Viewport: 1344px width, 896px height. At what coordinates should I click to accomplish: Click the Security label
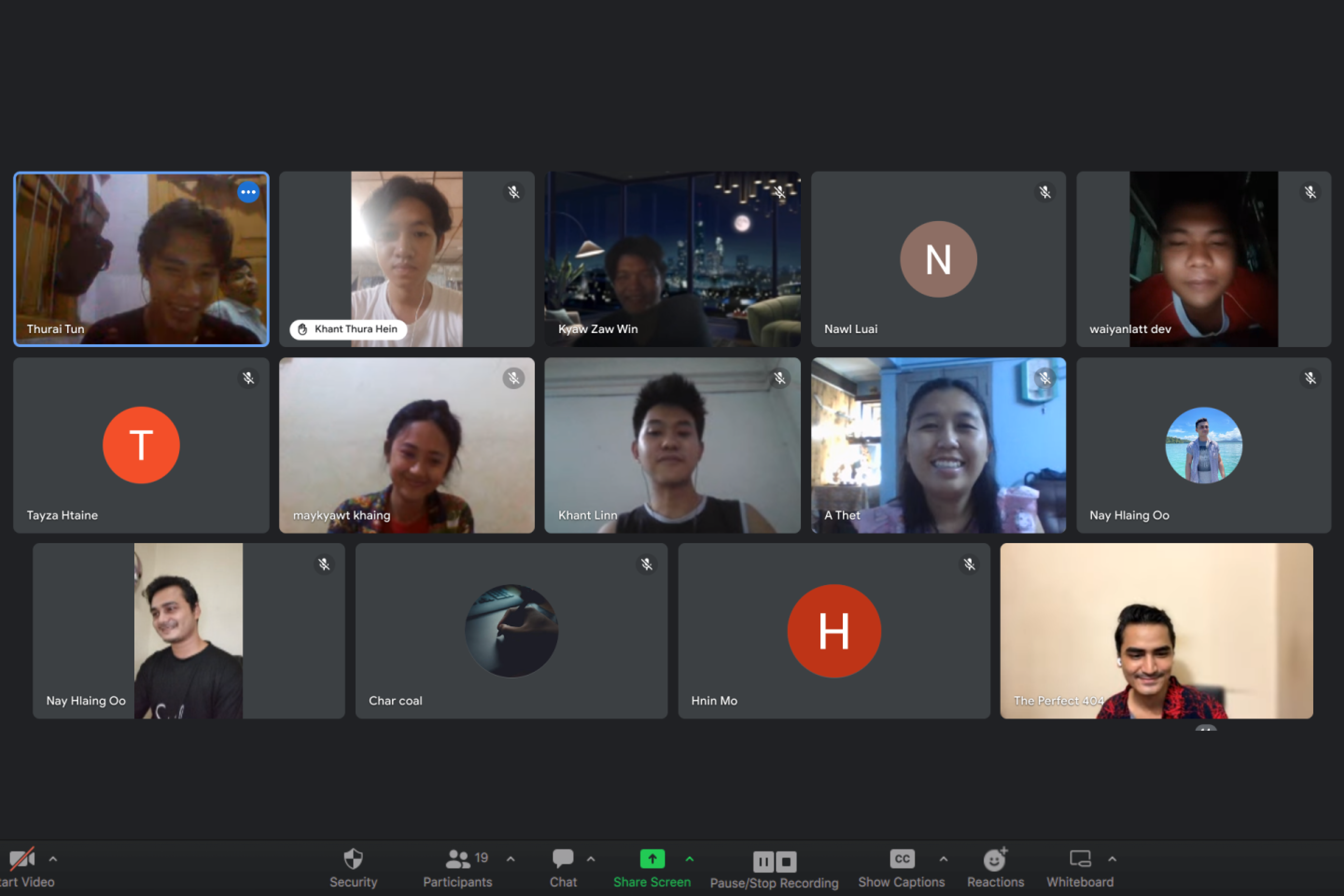[353, 882]
